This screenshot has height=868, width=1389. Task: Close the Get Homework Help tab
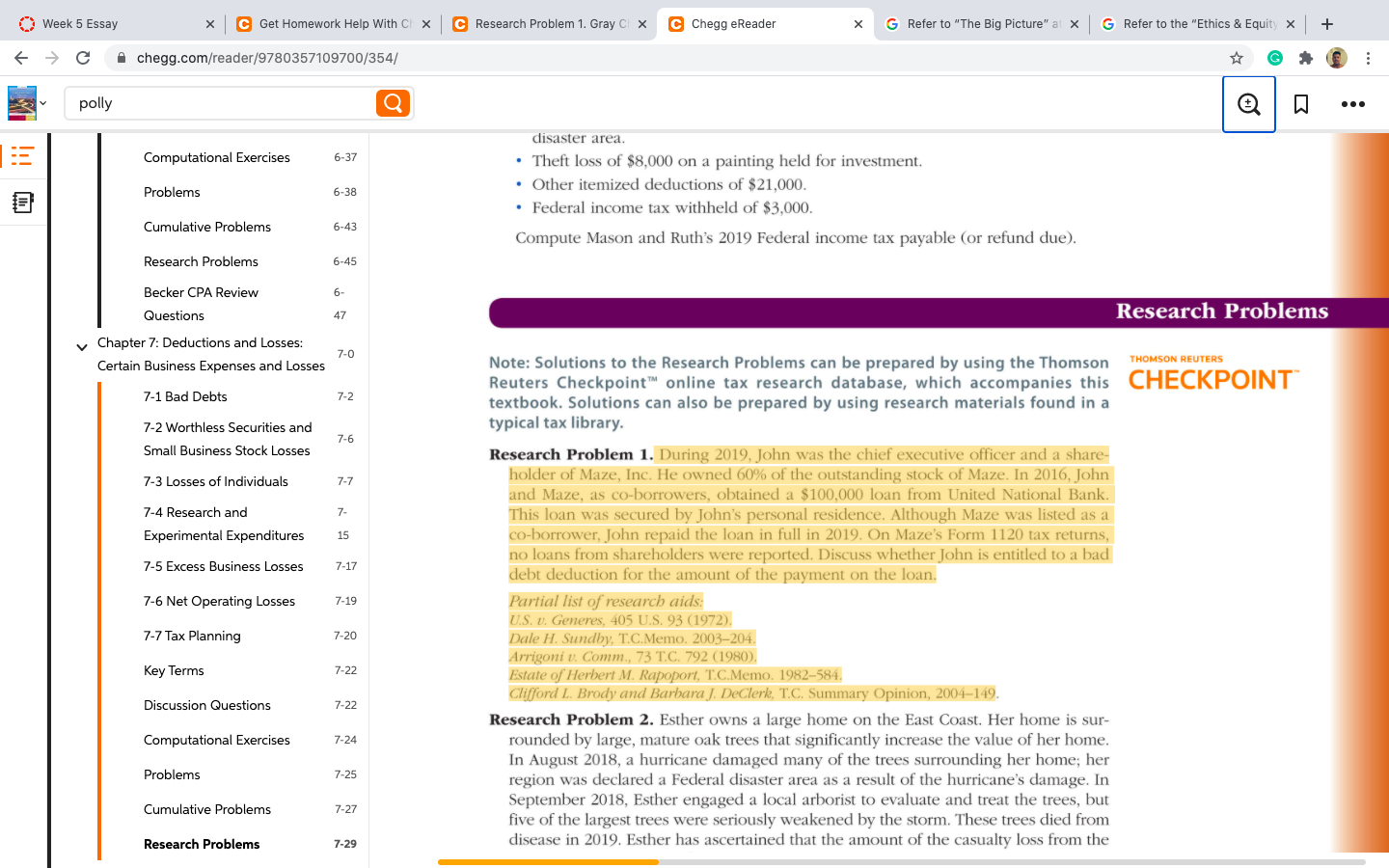tap(426, 24)
